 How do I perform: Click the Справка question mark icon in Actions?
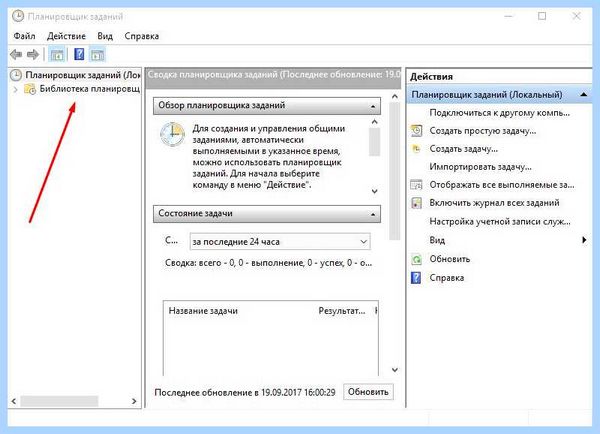(x=416, y=277)
